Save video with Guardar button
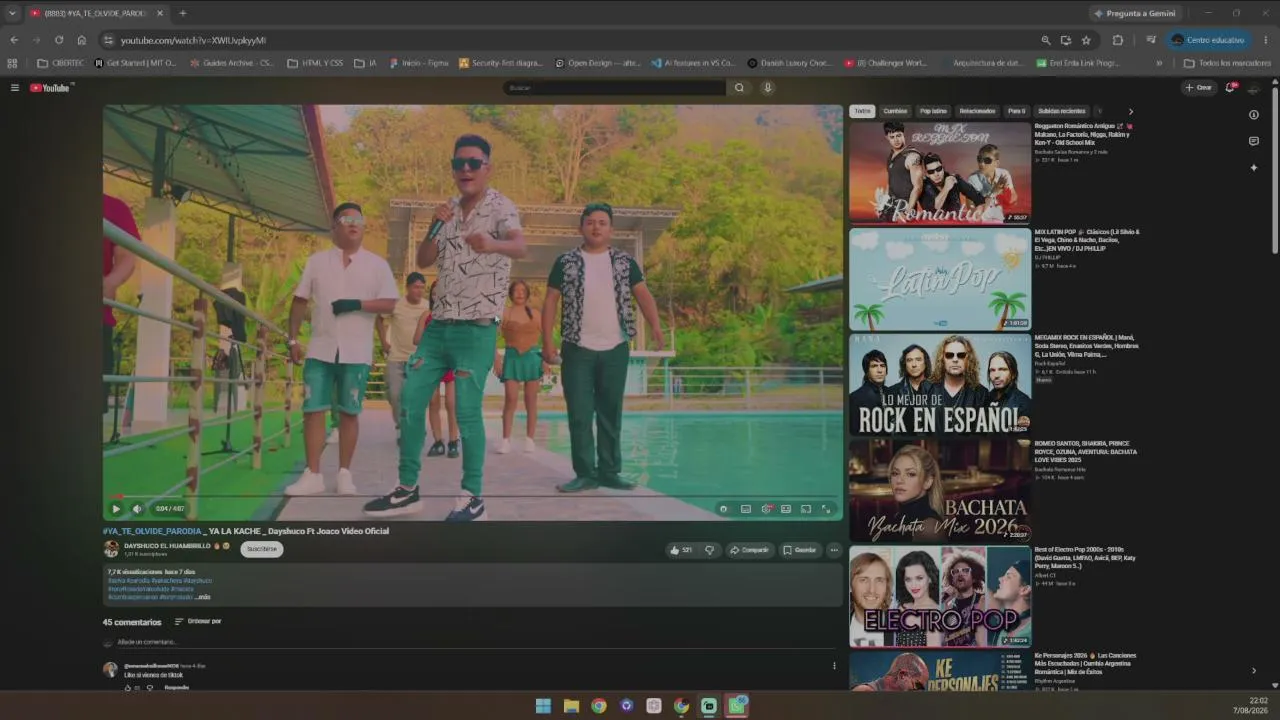This screenshot has width=1280, height=720. tap(799, 550)
